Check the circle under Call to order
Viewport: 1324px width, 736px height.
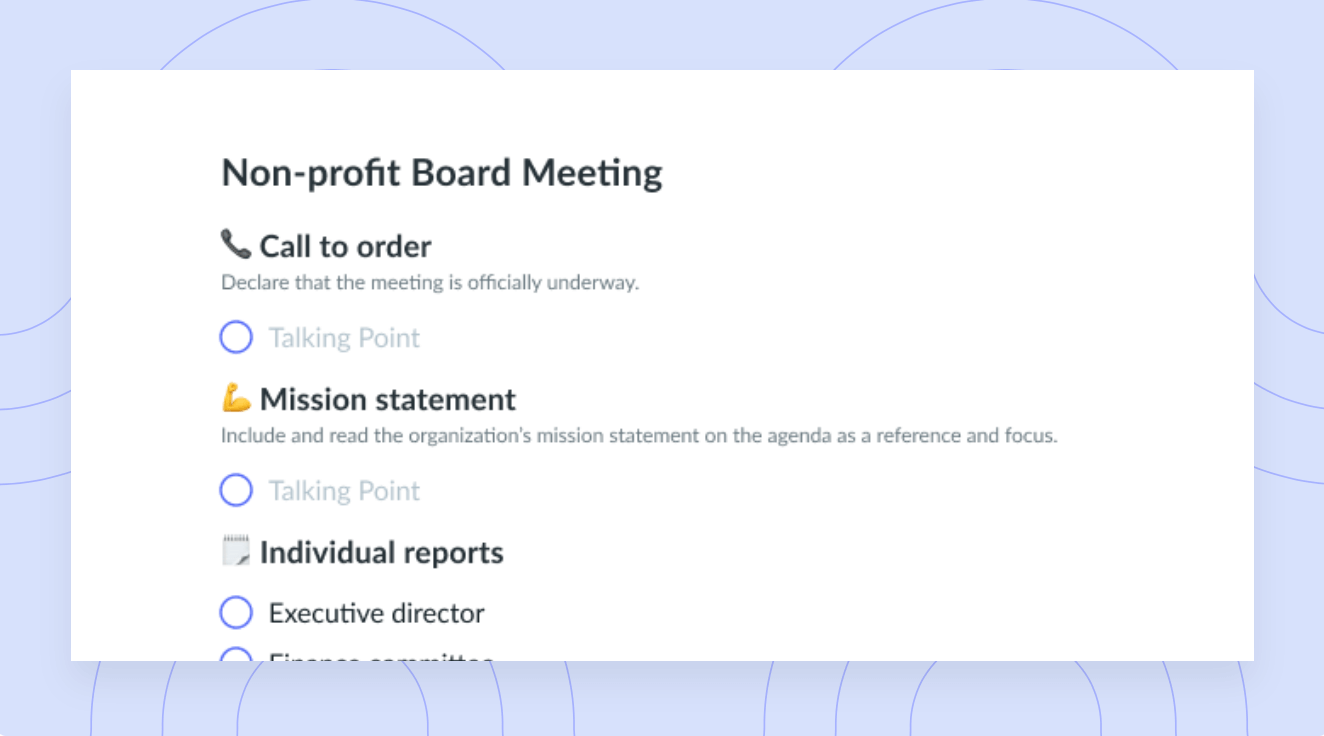point(236,337)
